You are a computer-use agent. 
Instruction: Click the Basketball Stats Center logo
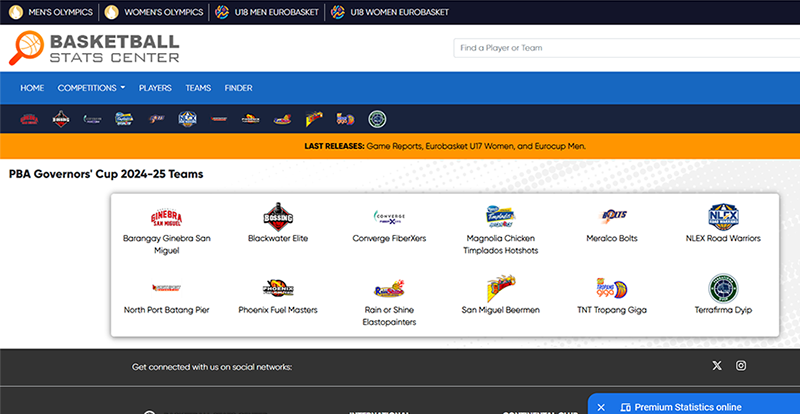point(94,48)
